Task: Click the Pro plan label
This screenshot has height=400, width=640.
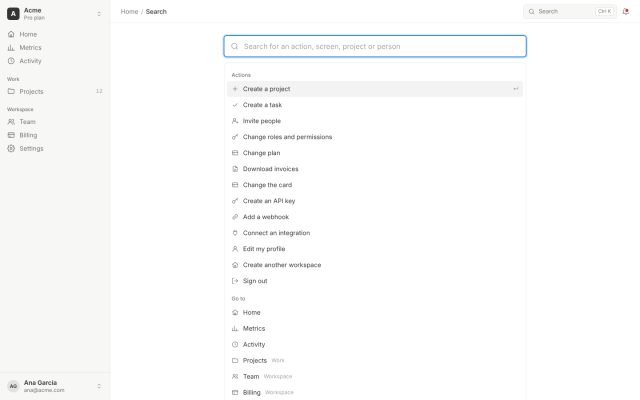Action: click(34, 18)
